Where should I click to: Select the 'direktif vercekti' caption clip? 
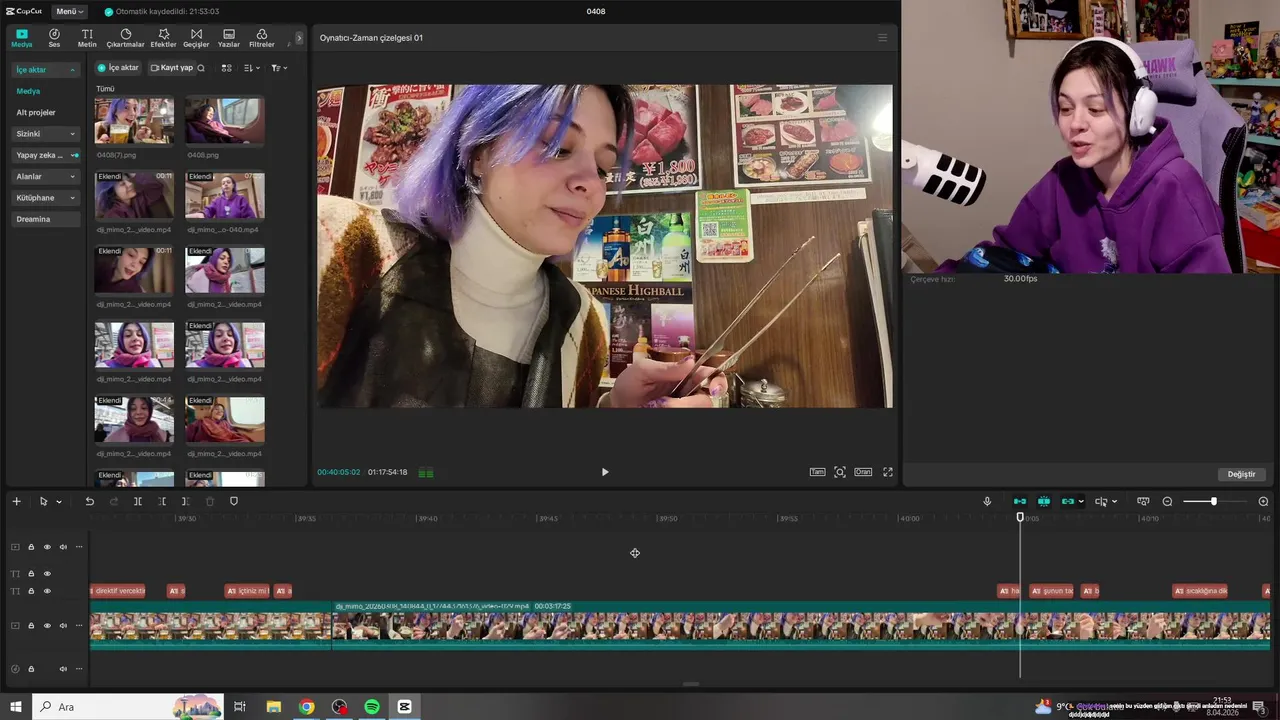point(117,591)
